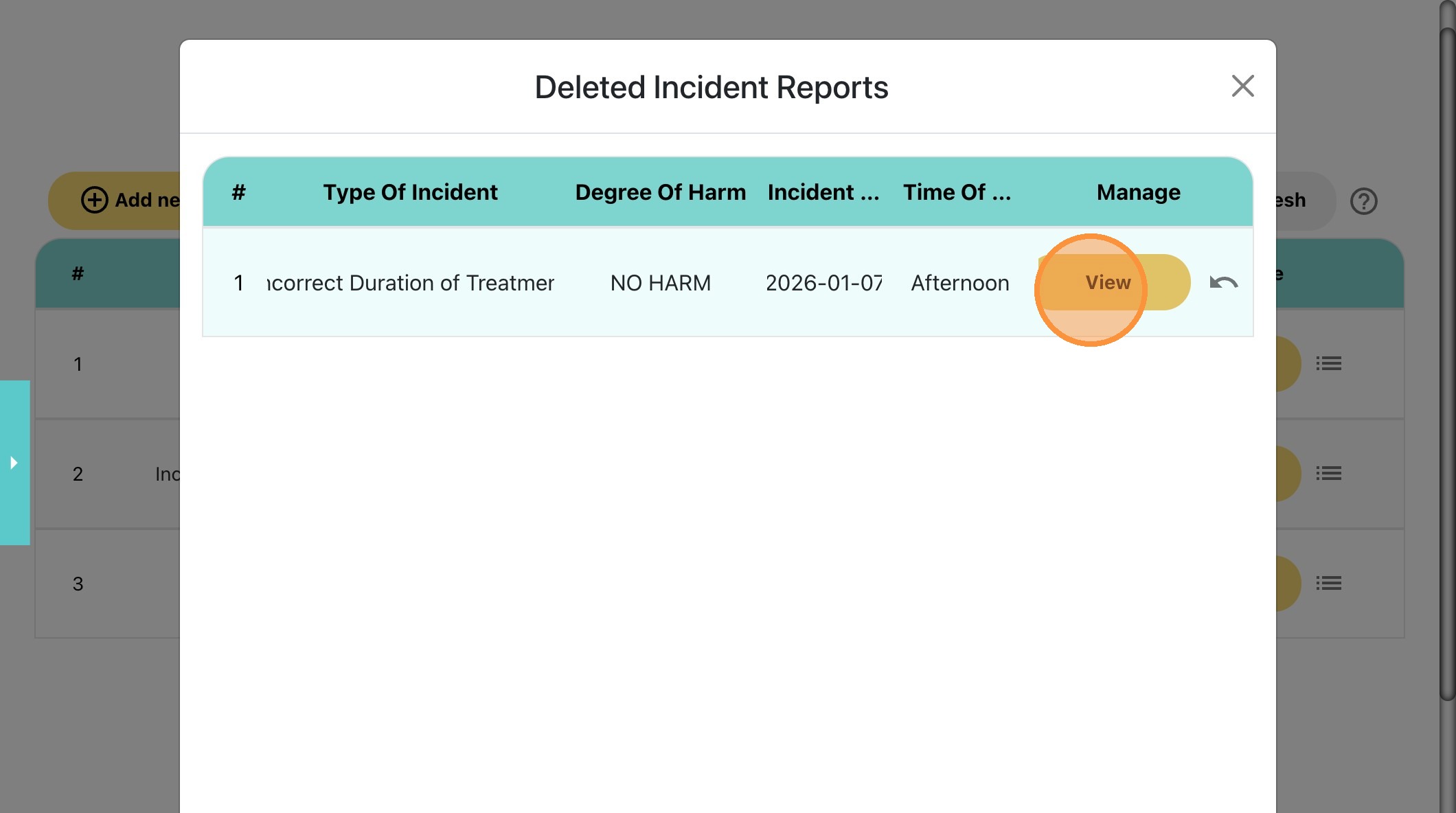Click the page vertical scrollbar
1456x813 pixels.
[x=1447, y=364]
